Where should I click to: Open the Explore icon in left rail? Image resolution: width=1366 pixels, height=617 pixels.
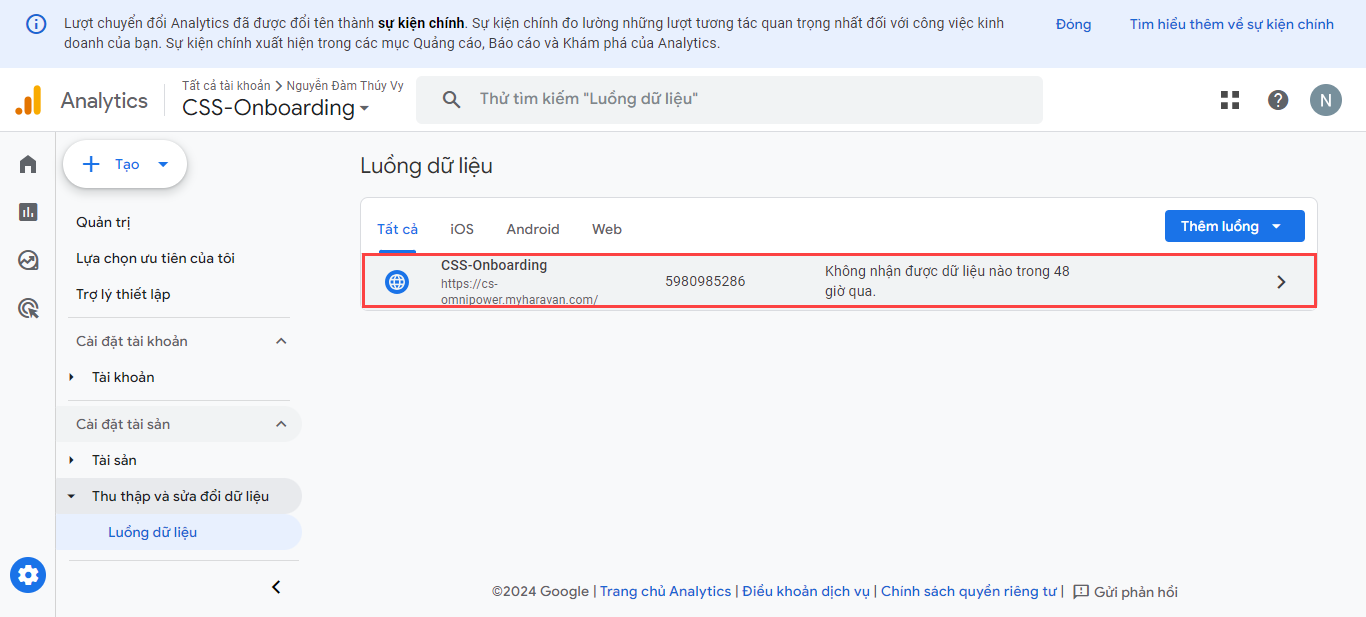point(28,260)
